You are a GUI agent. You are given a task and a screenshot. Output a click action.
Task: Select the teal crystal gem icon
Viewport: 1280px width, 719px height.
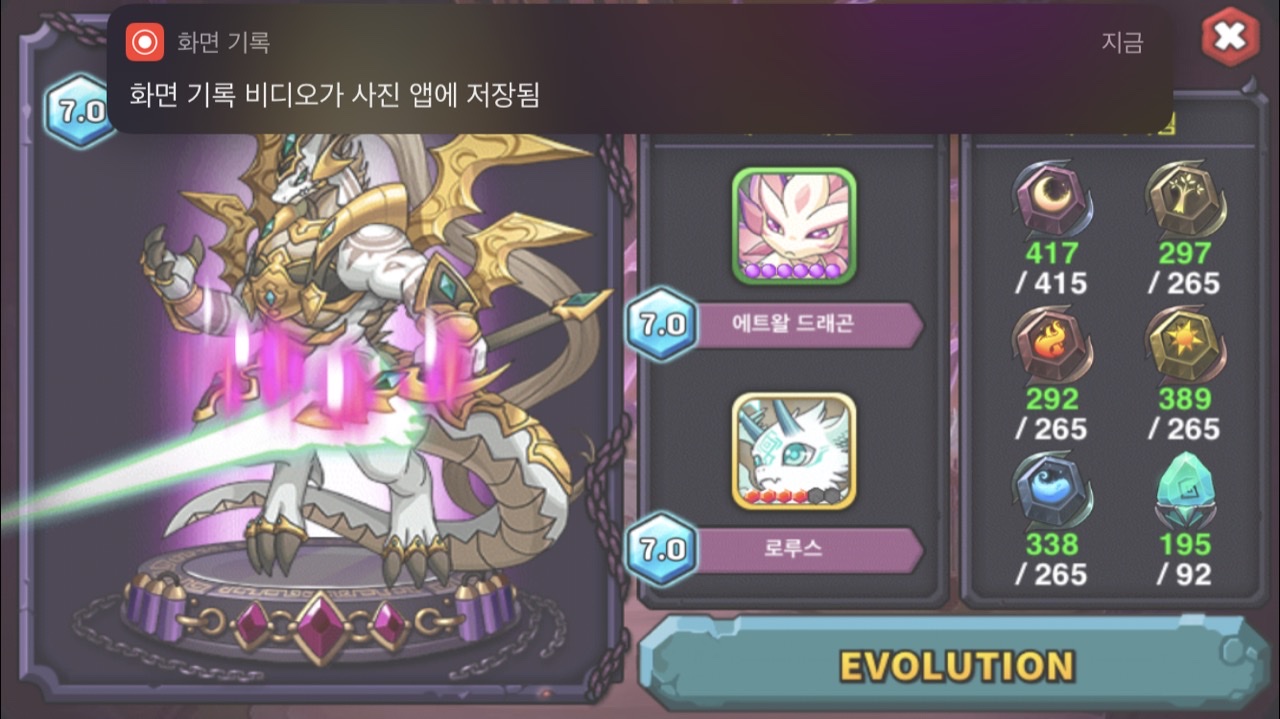pyautogui.click(x=1185, y=491)
